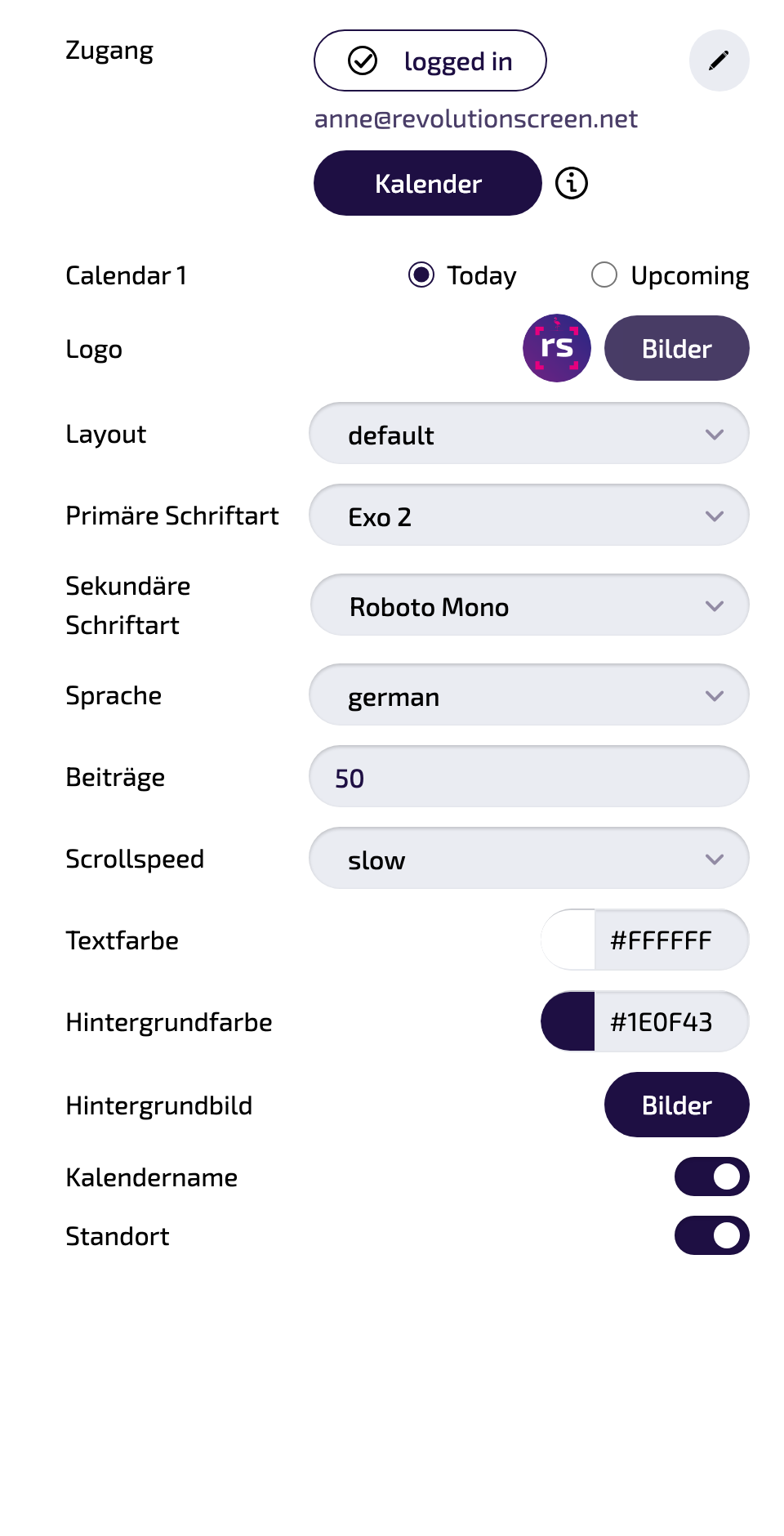Select the Upcoming radio button

[604, 275]
